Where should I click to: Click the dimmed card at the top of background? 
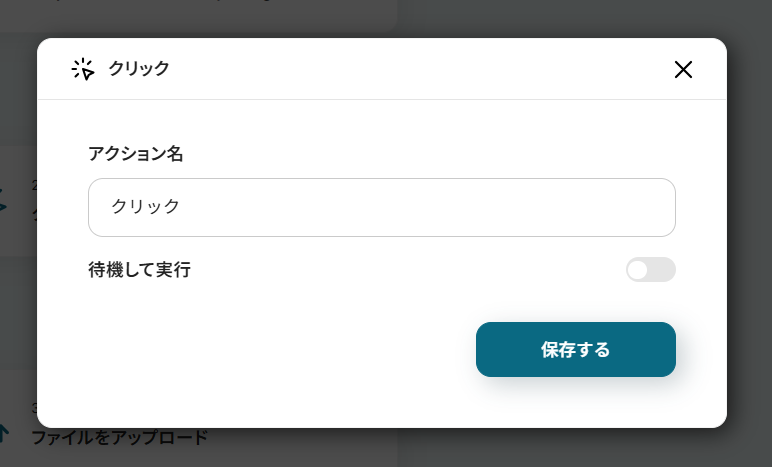(x=197, y=15)
